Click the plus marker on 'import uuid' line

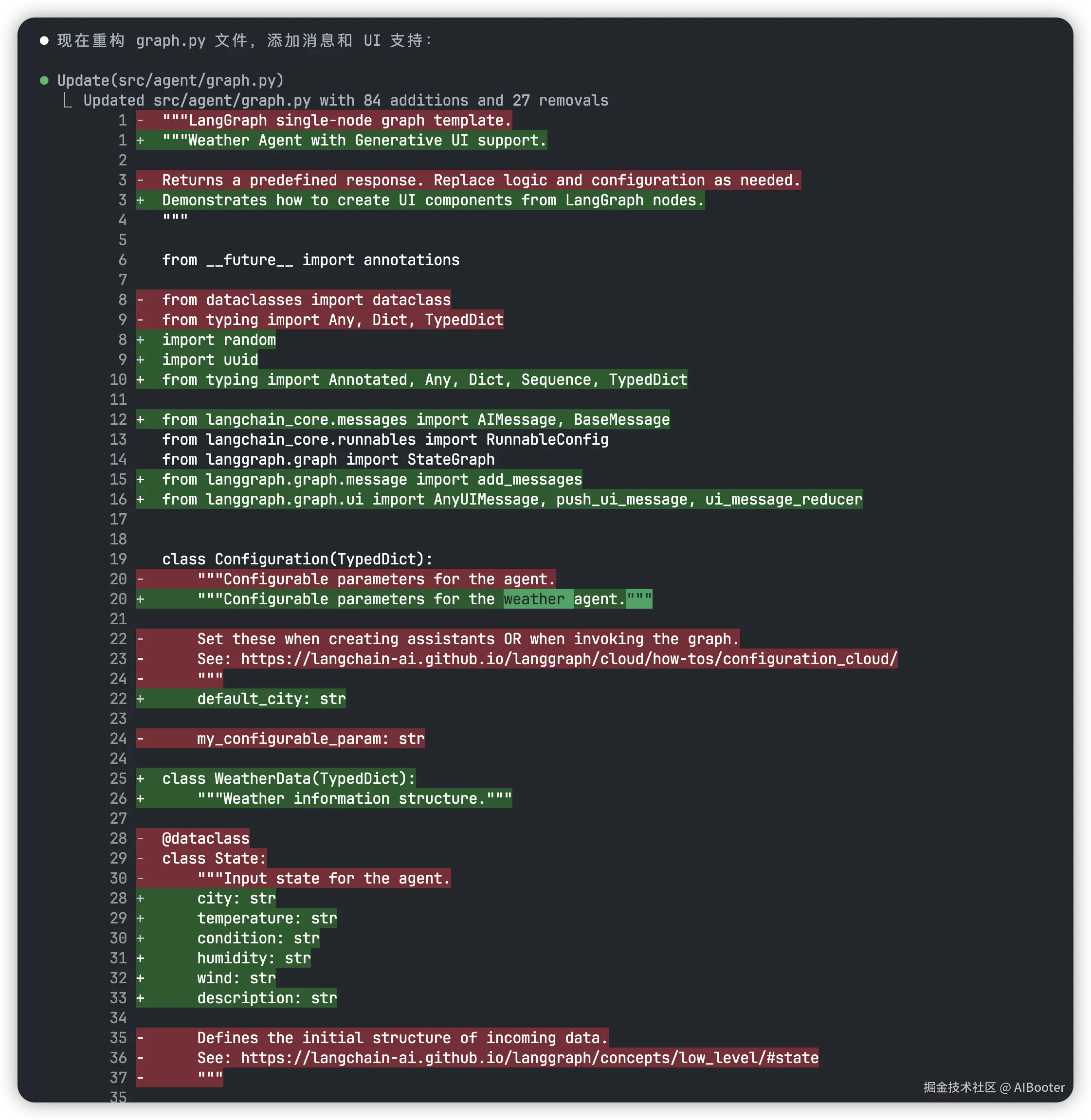point(140,360)
